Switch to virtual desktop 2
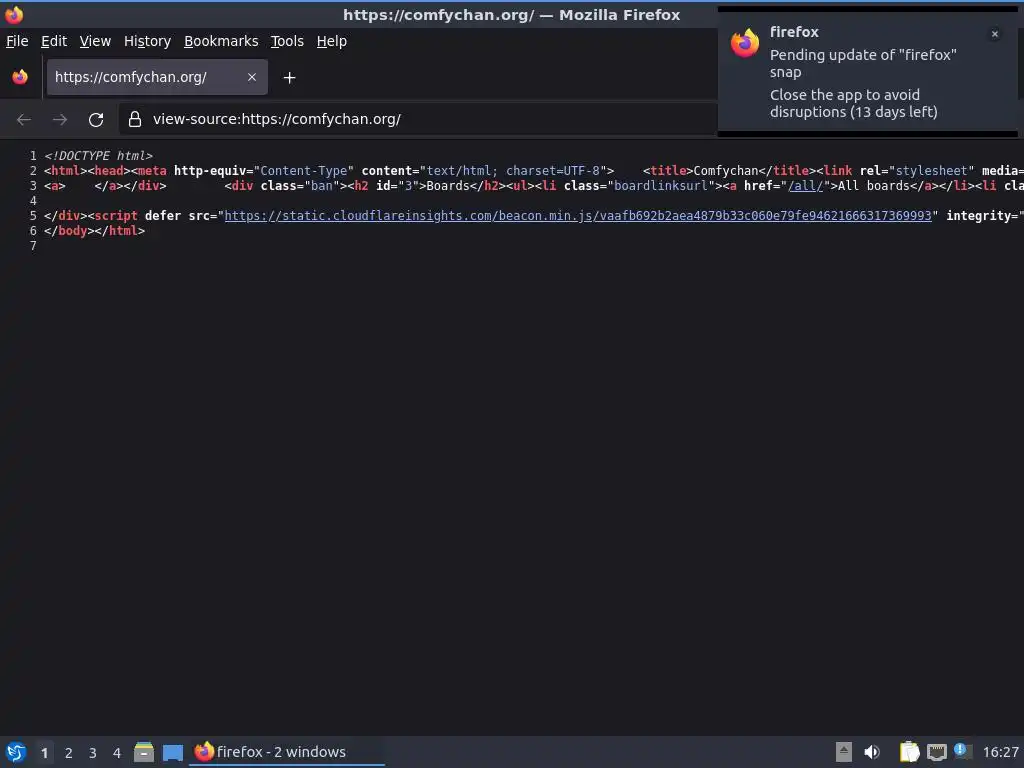The width and height of the screenshot is (1024, 768). (x=69, y=753)
